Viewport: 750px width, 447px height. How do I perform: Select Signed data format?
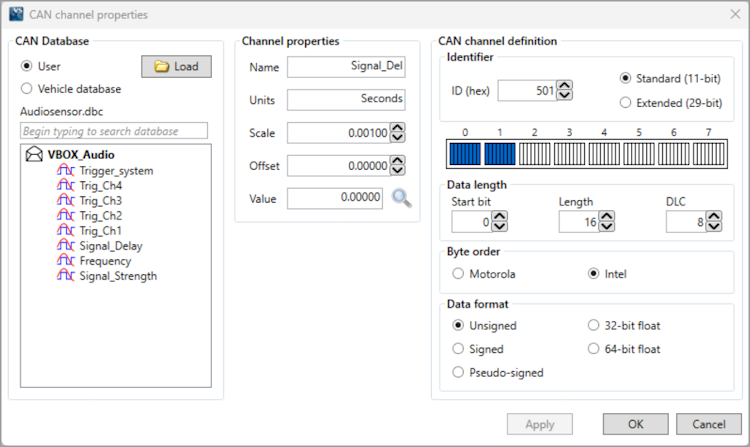[x=458, y=349]
